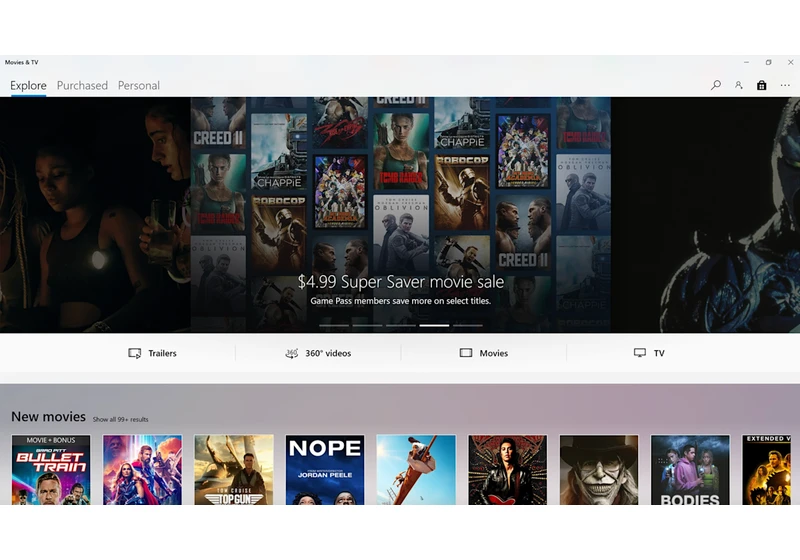Click the New movies heading
The width and height of the screenshot is (800, 560).
[x=48, y=417]
